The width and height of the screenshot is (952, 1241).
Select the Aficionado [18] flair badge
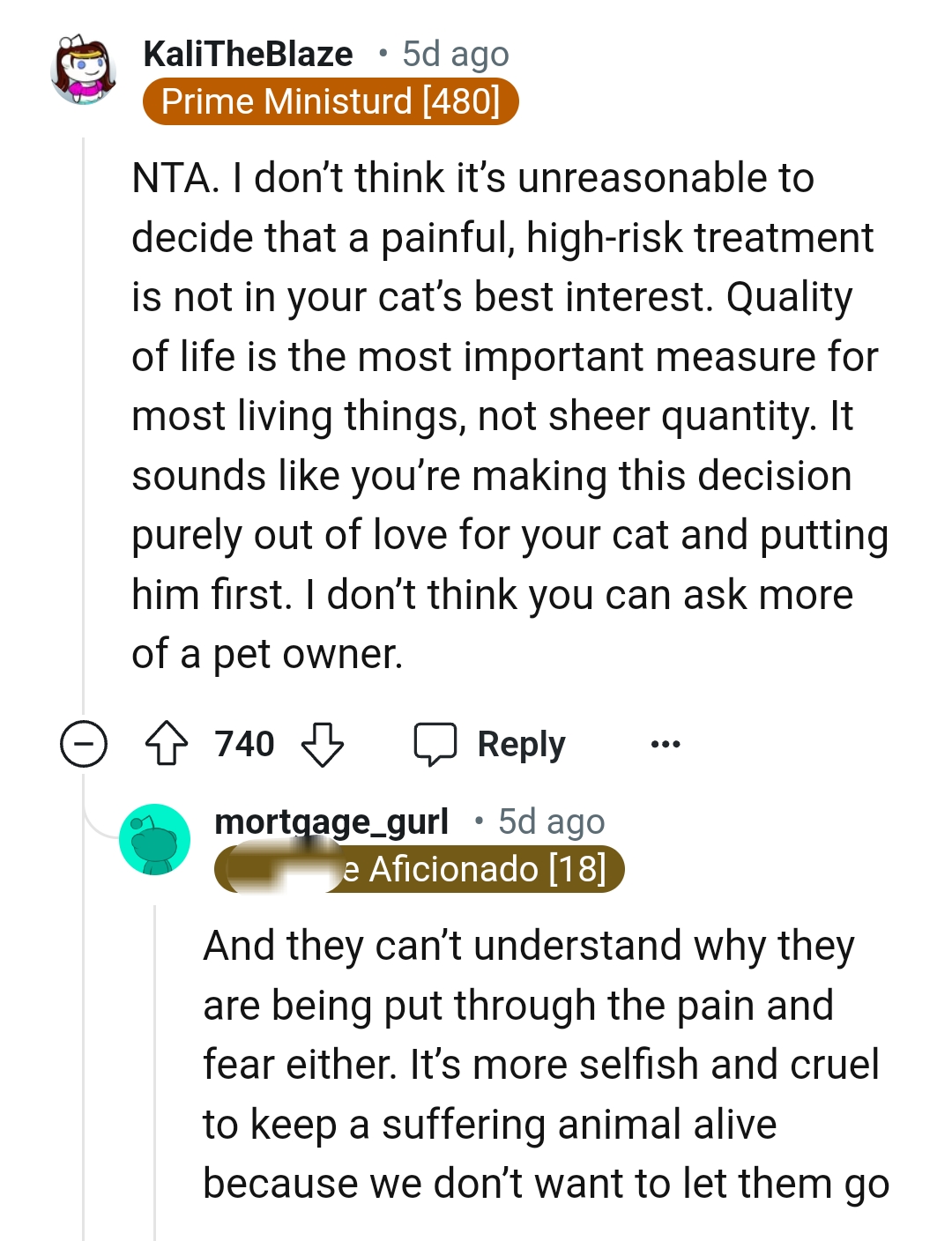click(x=420, y=869)
